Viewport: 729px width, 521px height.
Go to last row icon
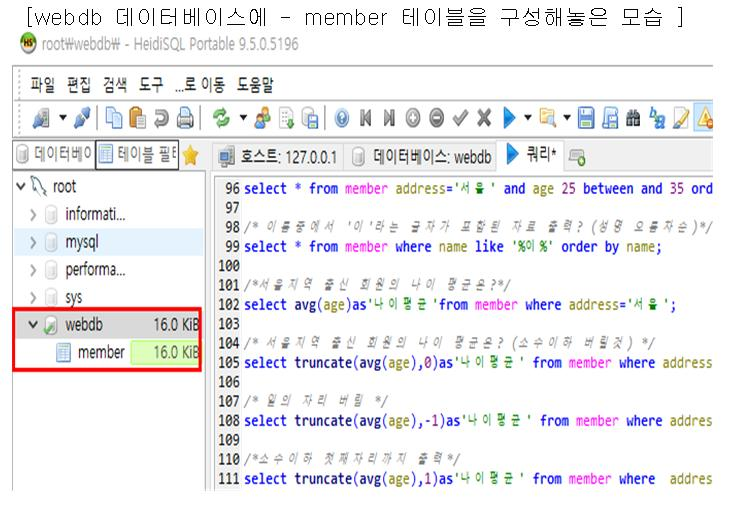pyautogui.click(x=389, y=118)
